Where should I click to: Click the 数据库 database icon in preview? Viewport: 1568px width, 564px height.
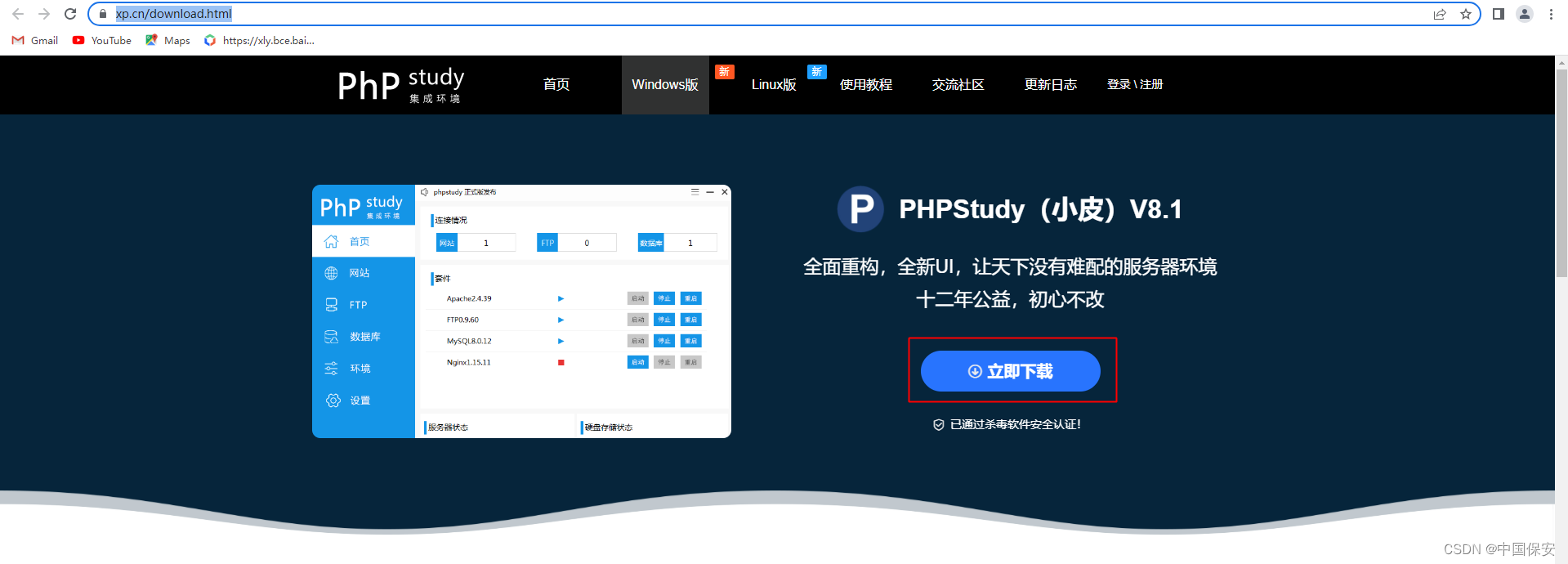coord(331,337)
